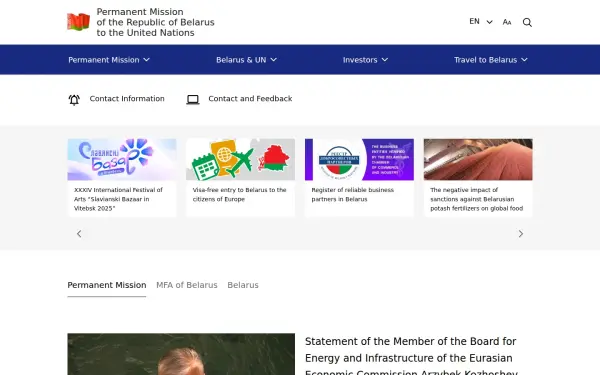
Task: Select the Permanent Mission news tab
Action: [107, 285]
